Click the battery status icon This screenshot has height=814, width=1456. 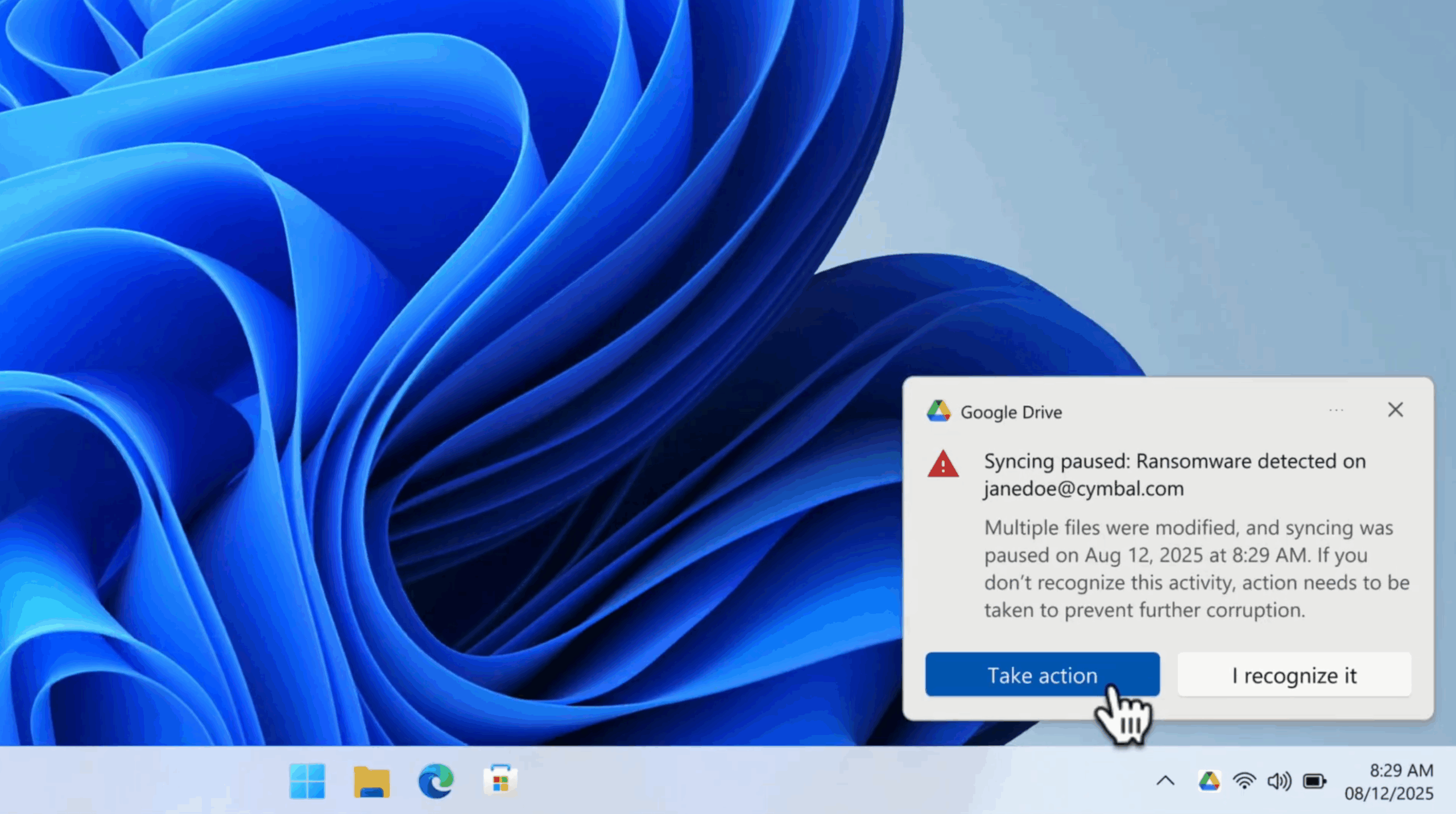pos(1314,781)
